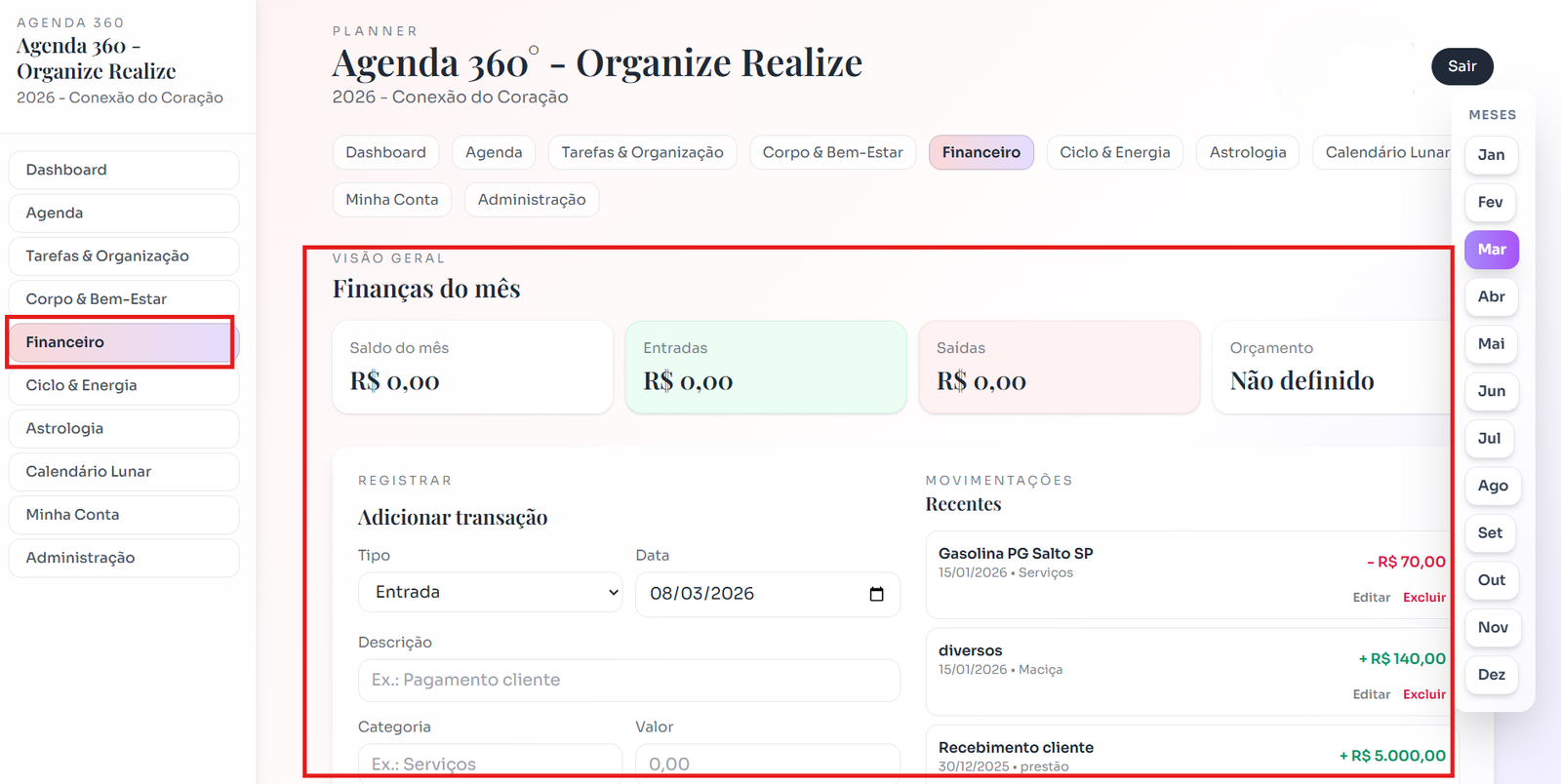This screenshot has width=1561, height=784.
Task: Click the Descrição input field
Action: (x=628, y=681)
